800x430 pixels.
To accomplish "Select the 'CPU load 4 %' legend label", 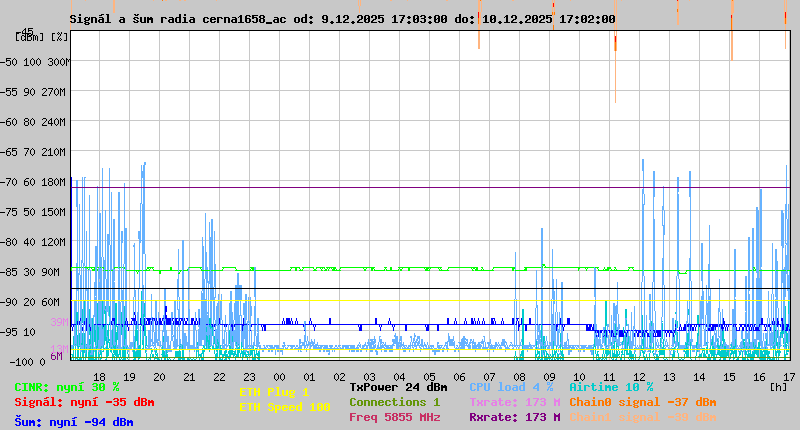I will pos(511,387).
